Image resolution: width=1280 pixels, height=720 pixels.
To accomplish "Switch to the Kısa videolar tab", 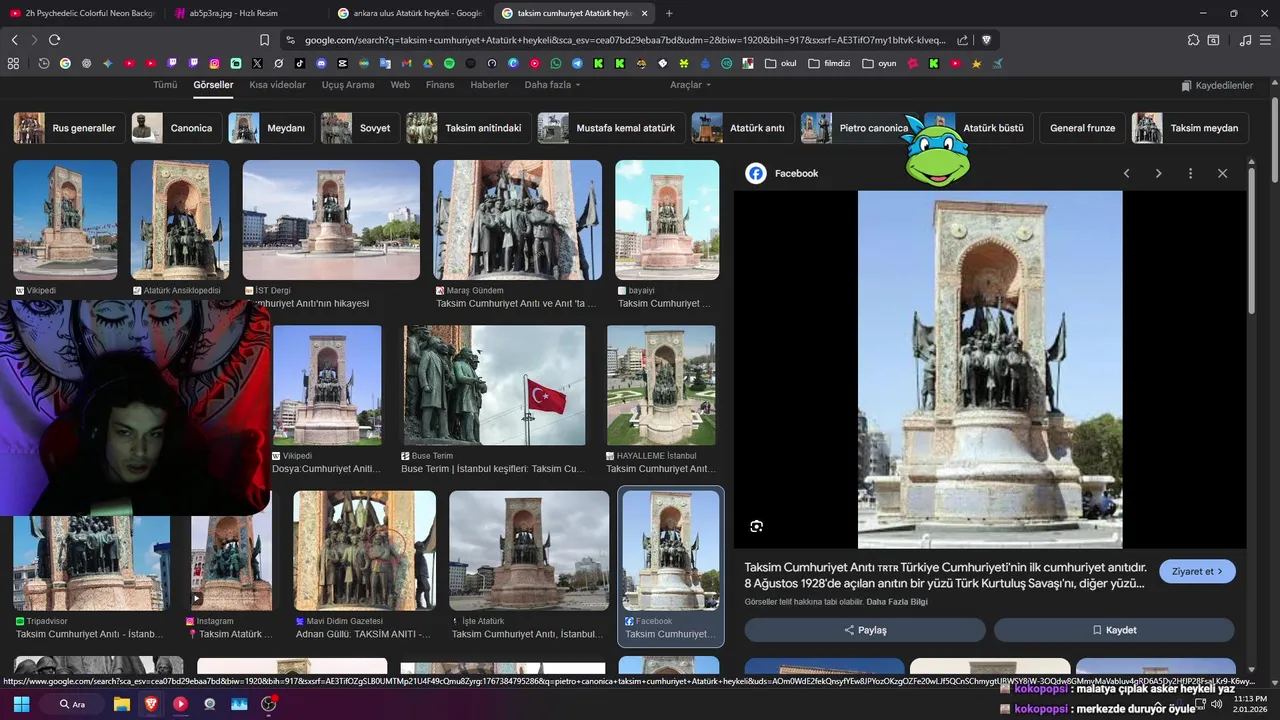I will point(277,85).
